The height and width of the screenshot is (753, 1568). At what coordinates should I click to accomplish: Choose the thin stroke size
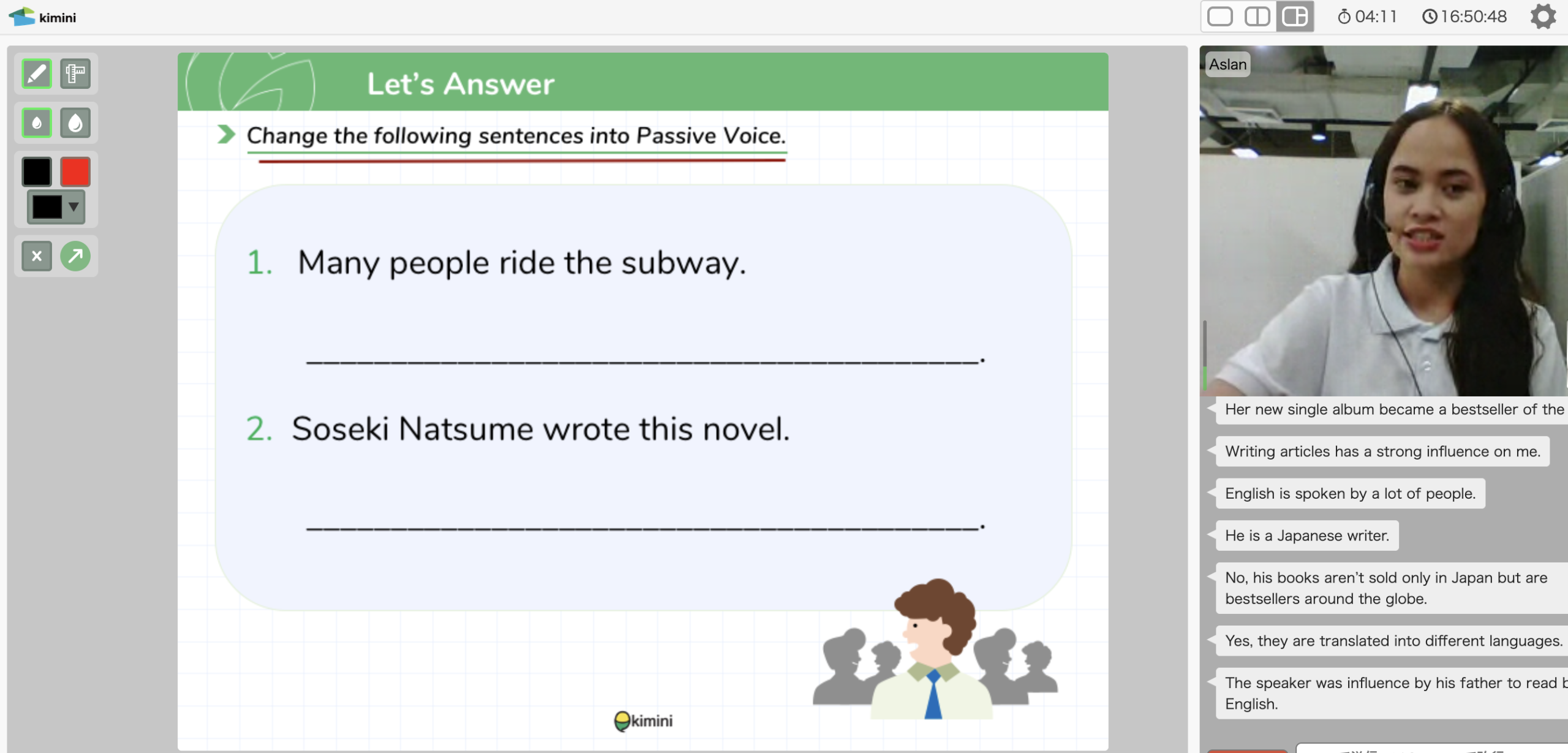click(x=37, y=123)
